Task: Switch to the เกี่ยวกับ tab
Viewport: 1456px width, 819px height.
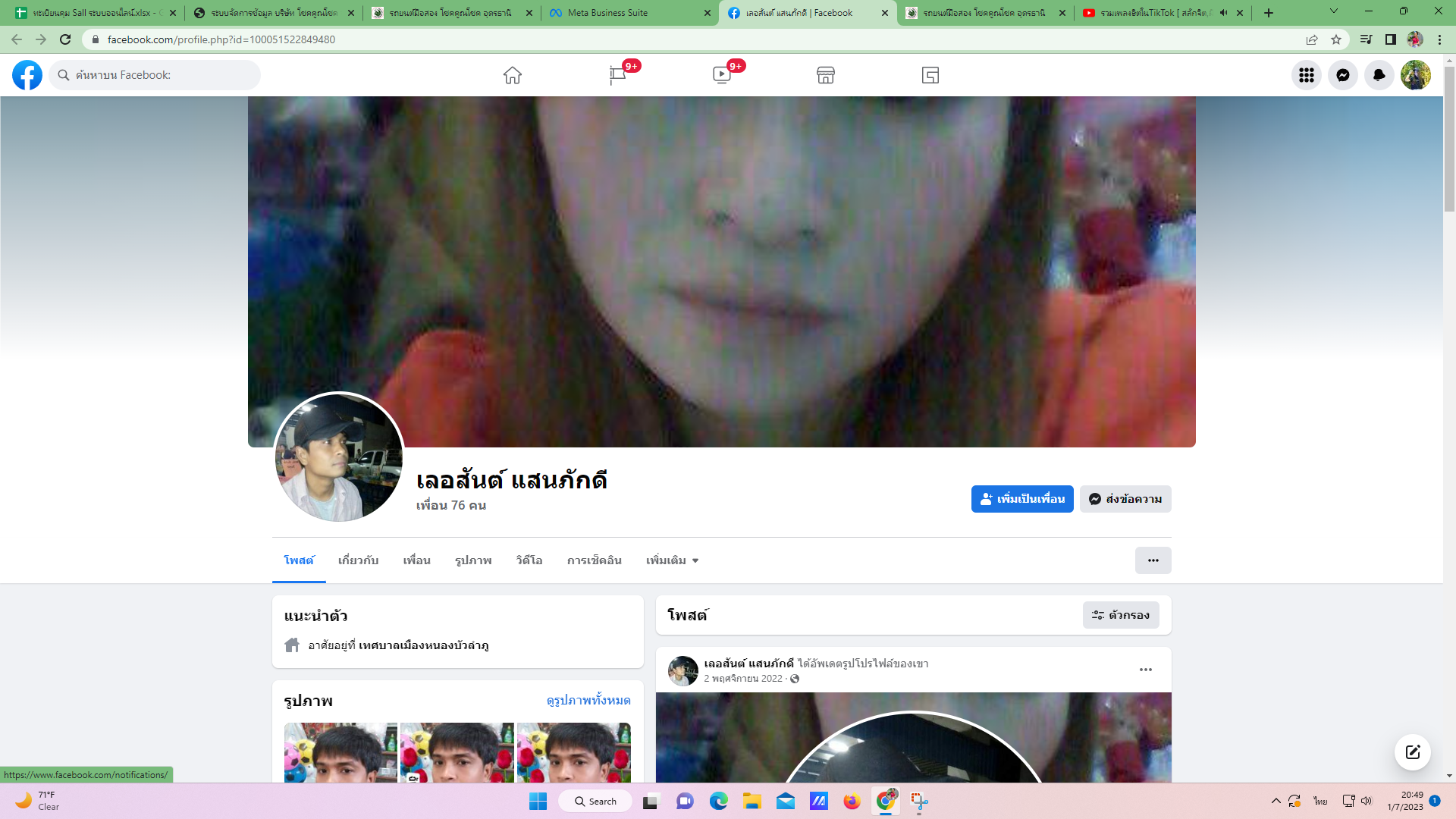Action: 358,560
